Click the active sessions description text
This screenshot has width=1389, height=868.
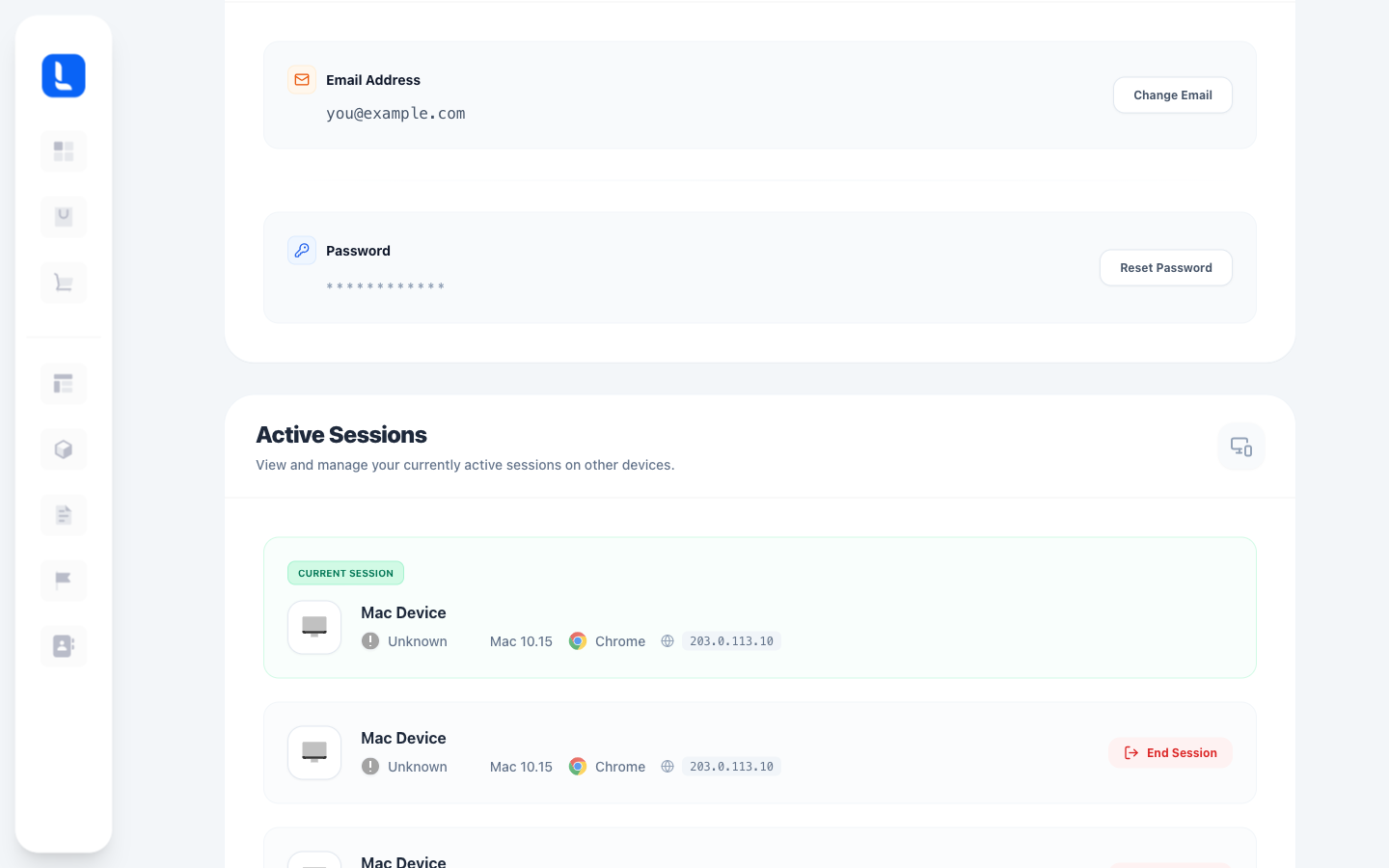[x=465, y=465]
